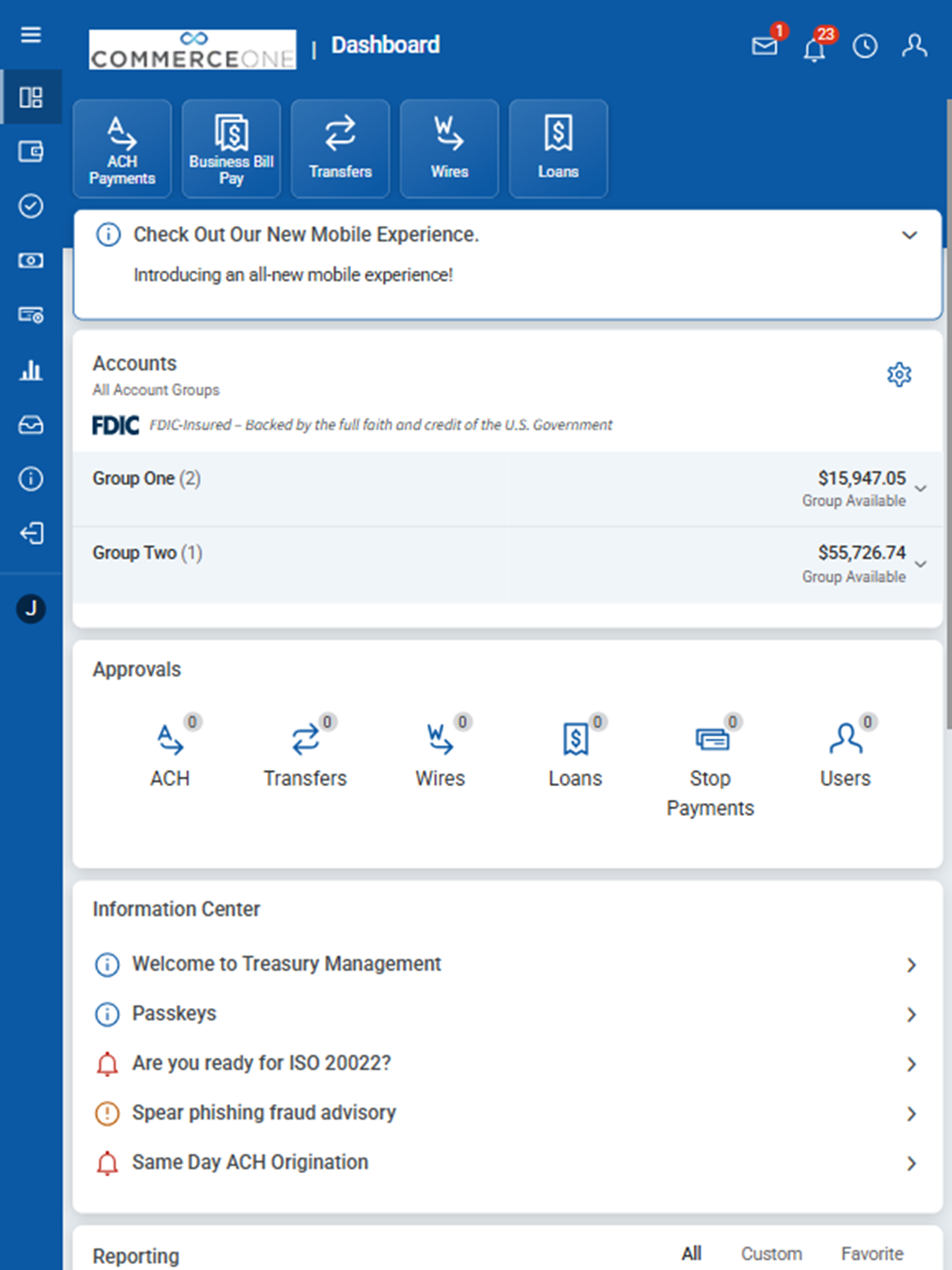Click the Passkeys info item
The image size is (952, 1270).
[174, 1013]
